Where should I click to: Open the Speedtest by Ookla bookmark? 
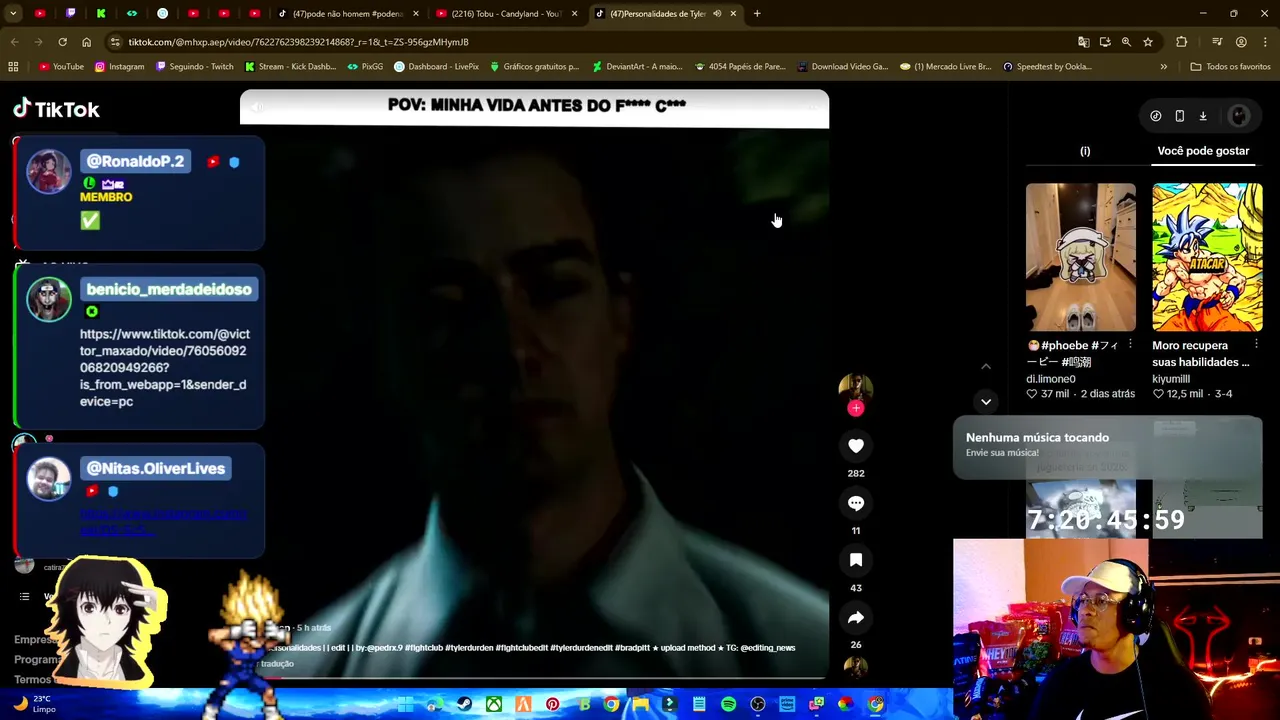1046,67
